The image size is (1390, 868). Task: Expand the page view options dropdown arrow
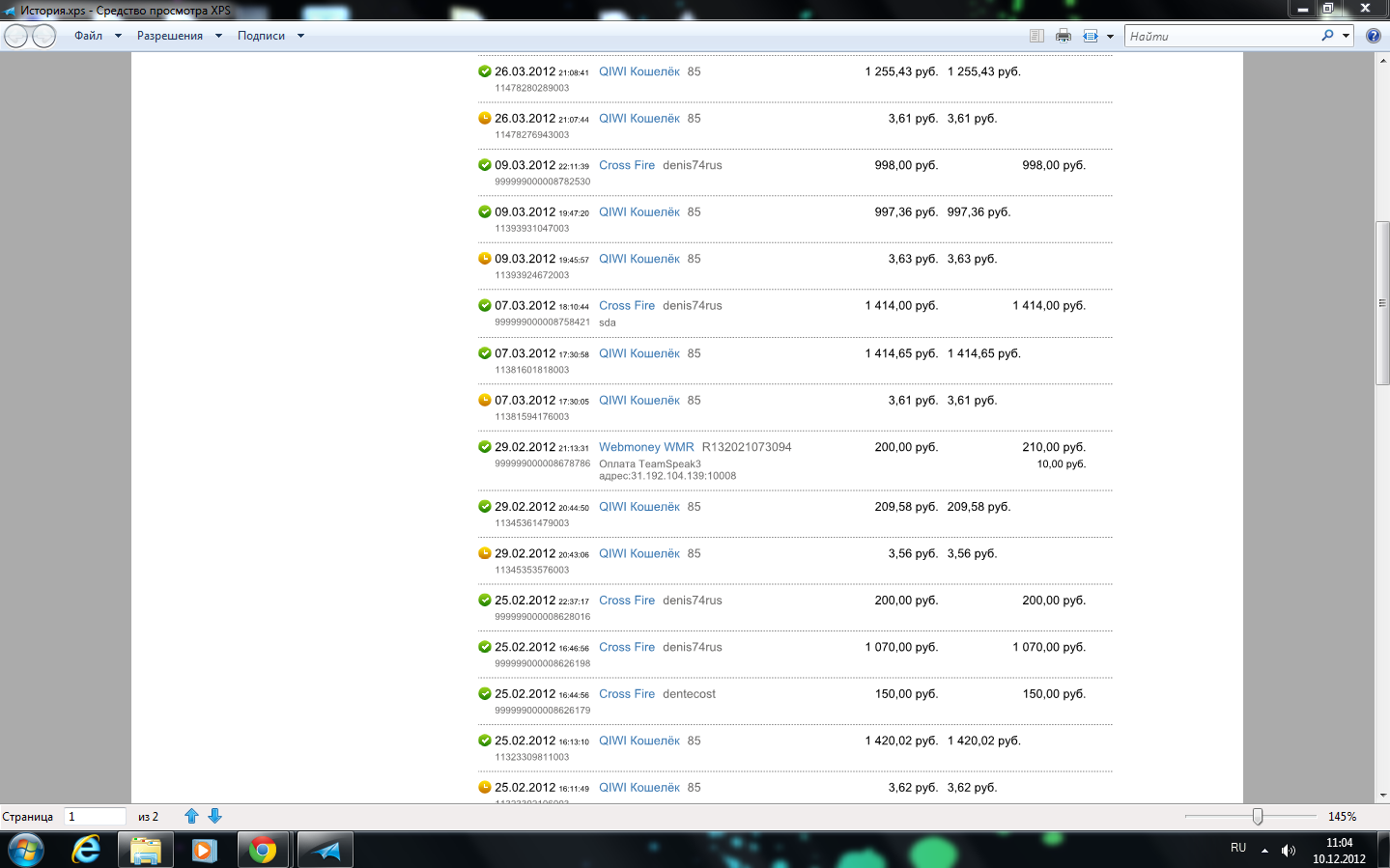tap(1110, 37)
